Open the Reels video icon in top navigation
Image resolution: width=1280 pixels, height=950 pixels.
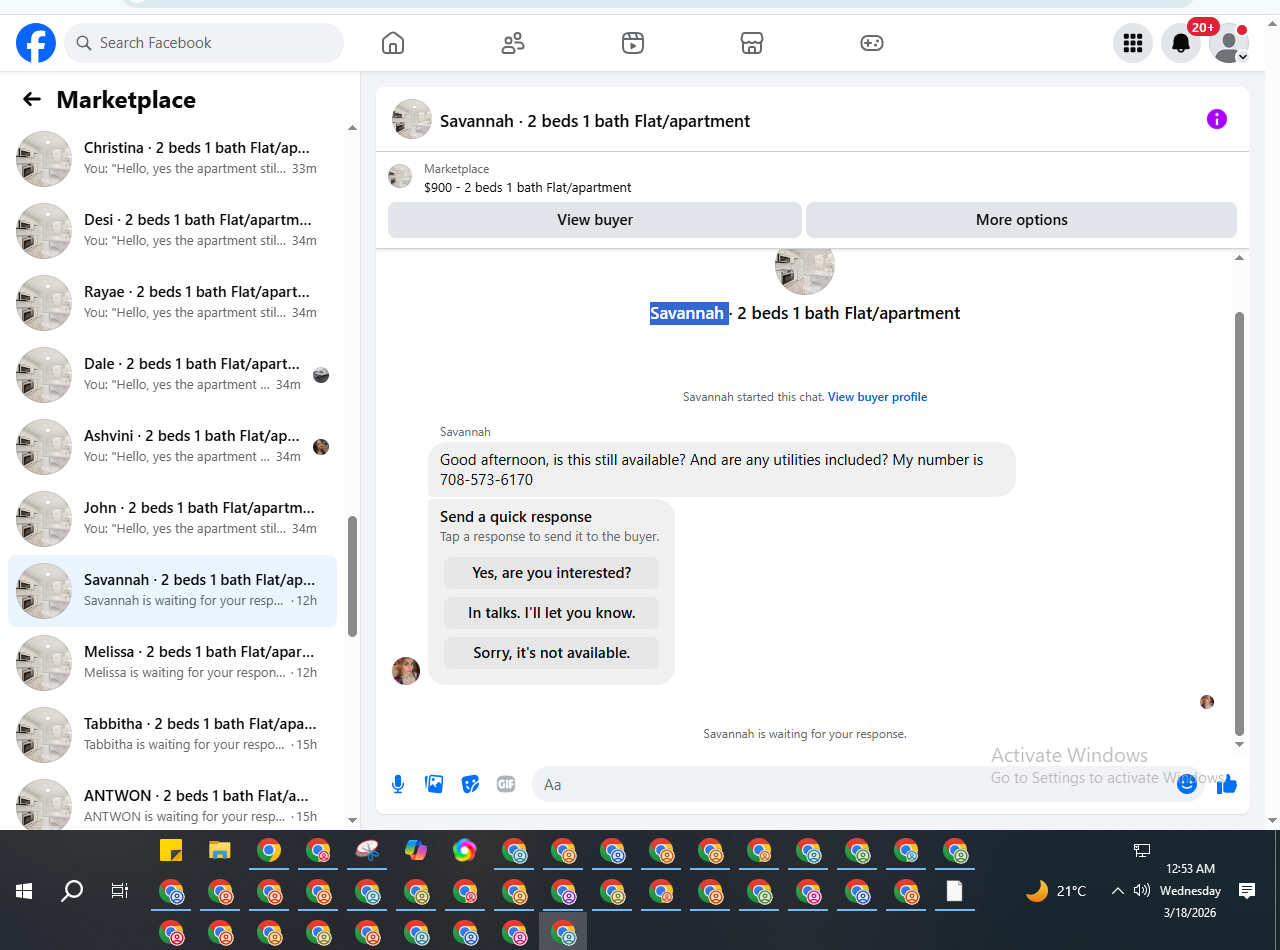coord(632,43)
